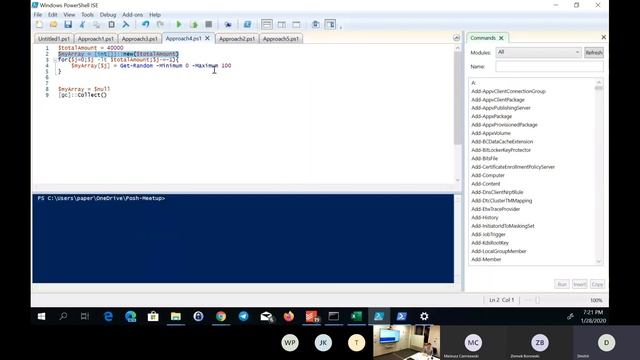The width and height of the screenshot is (640, 360).
Task: Save the script with the floppy disk icon
Action: pos(68,24)
